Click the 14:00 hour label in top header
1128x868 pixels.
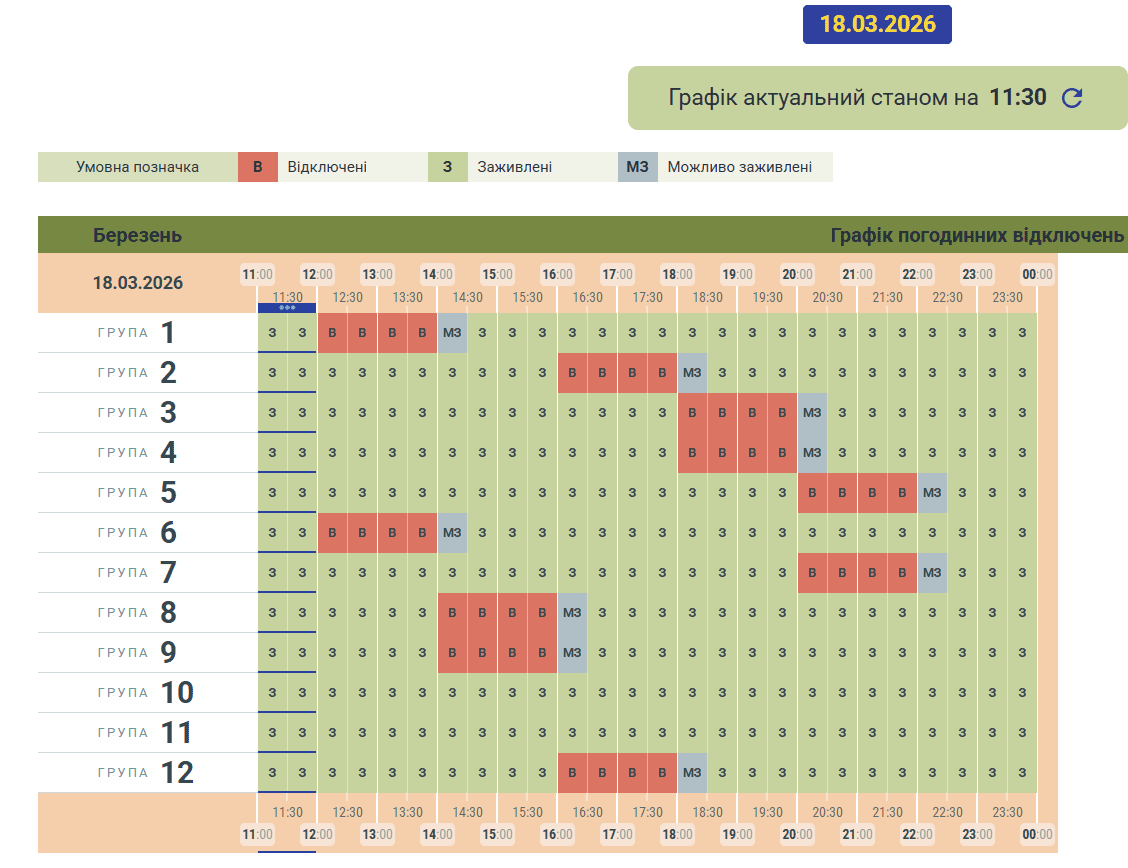[x=437, y=274]
